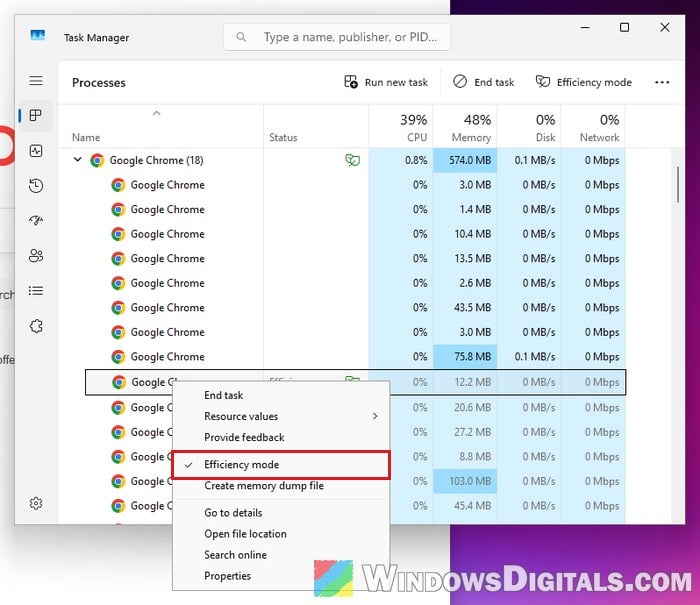Click Chrome icon in selected 12.2 MB row
Viewport: 700px width, 605px height.
tap(119, 382)
